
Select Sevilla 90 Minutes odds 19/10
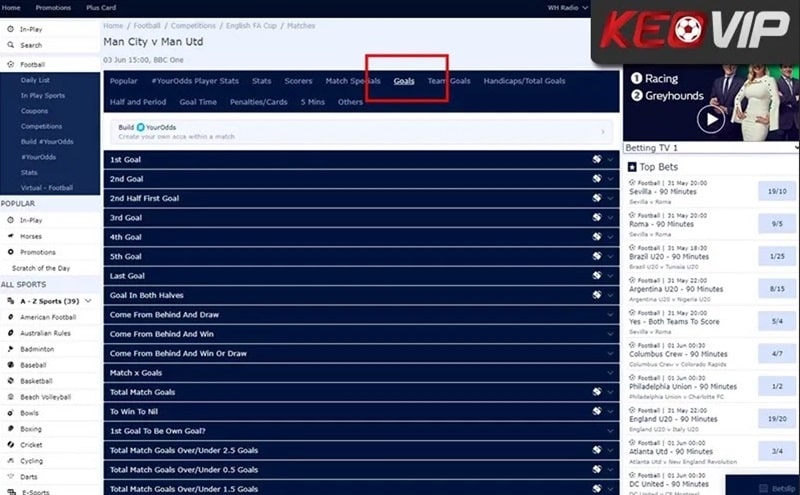tap(777, 191)
